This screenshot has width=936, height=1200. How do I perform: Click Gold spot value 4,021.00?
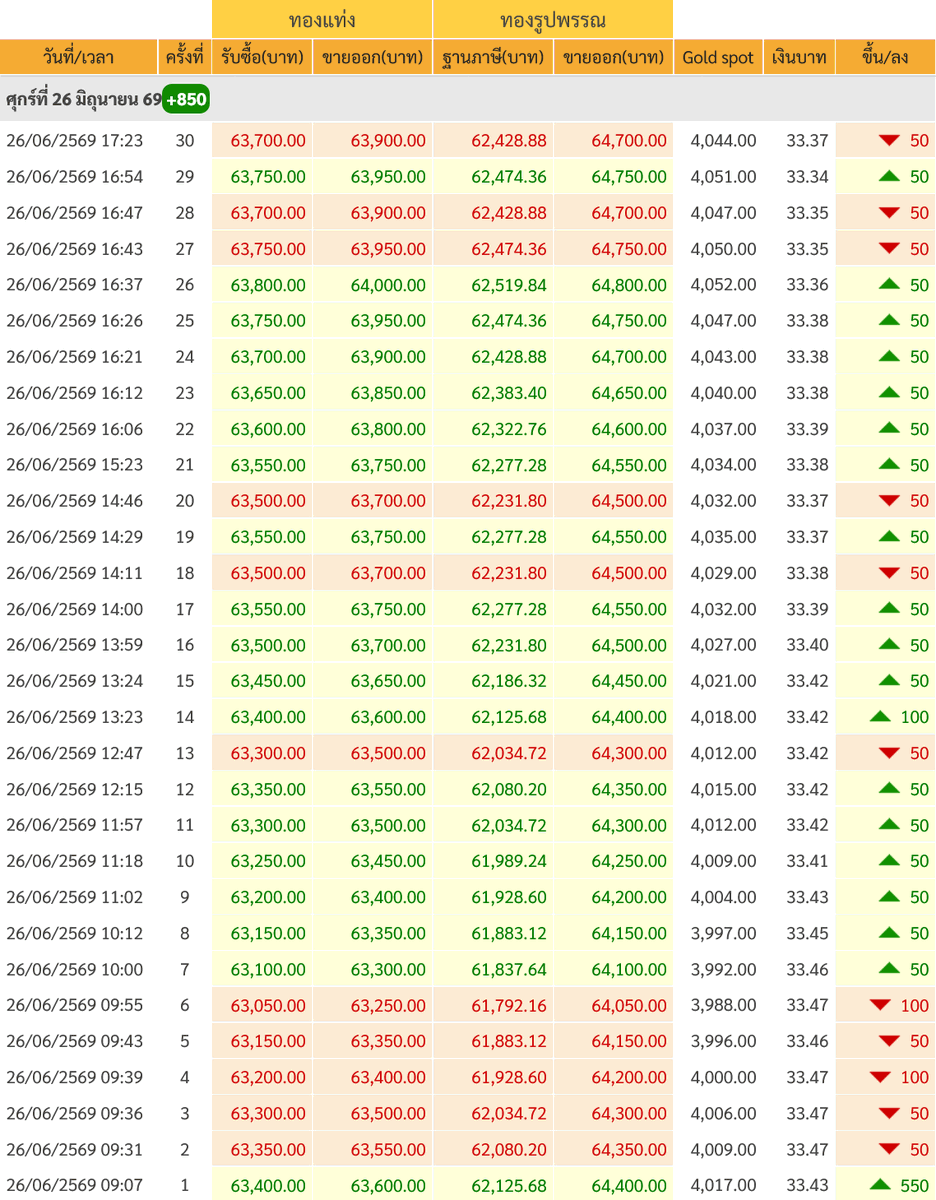[x=723, y=681]
